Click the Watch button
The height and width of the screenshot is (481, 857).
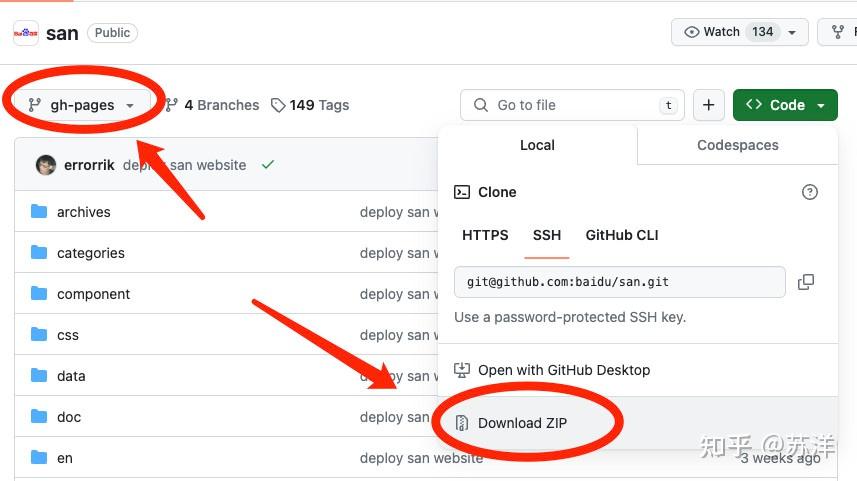point(739,32)
